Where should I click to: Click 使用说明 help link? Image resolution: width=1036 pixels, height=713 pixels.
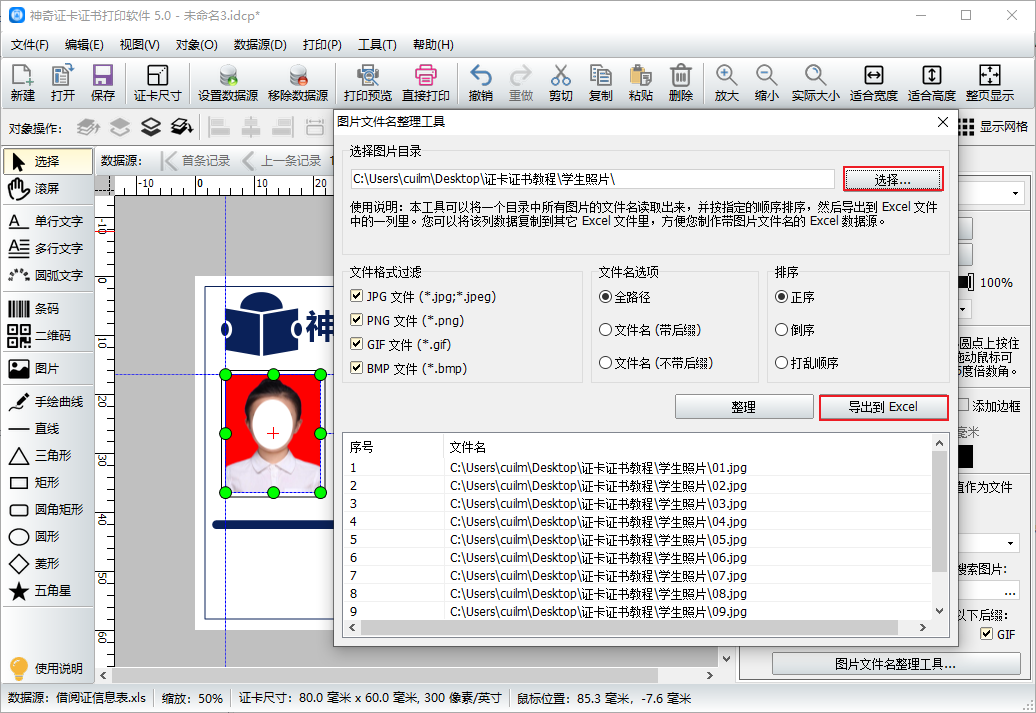click(46, 668)
